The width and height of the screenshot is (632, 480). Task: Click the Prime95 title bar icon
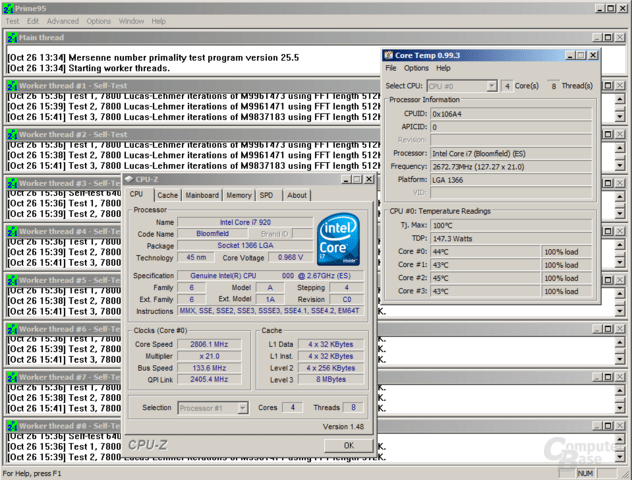(x=8, y=8)
